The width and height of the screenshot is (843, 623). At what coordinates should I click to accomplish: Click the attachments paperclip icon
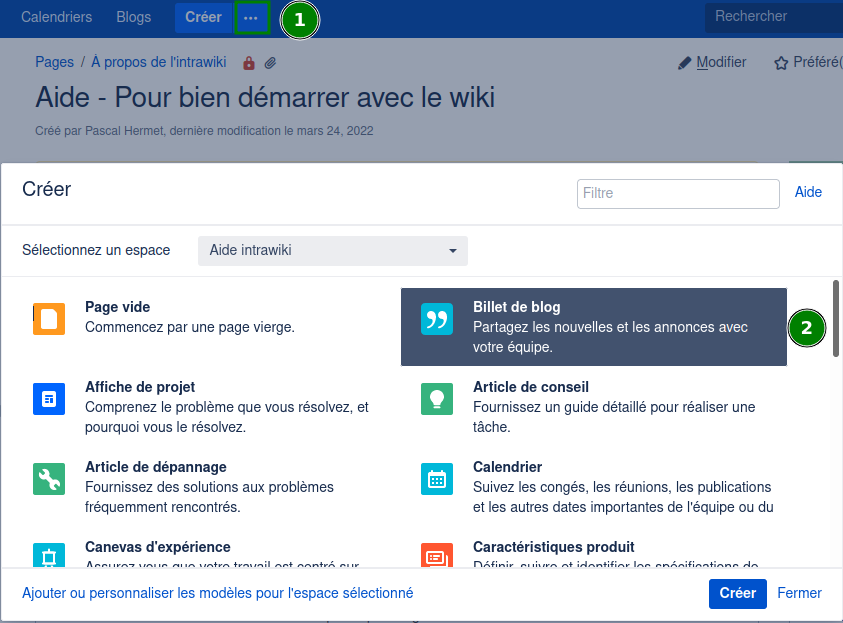(270, 63)
